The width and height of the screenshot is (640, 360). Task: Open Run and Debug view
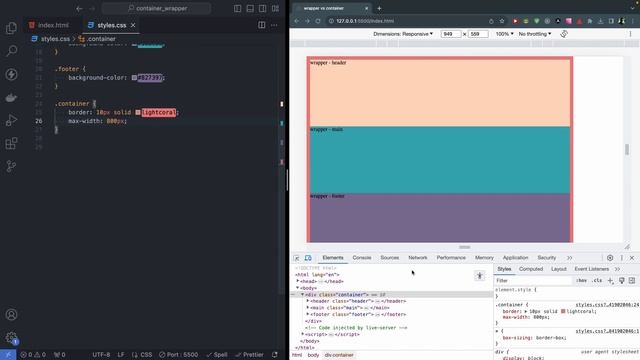click(x=11, y=120)
